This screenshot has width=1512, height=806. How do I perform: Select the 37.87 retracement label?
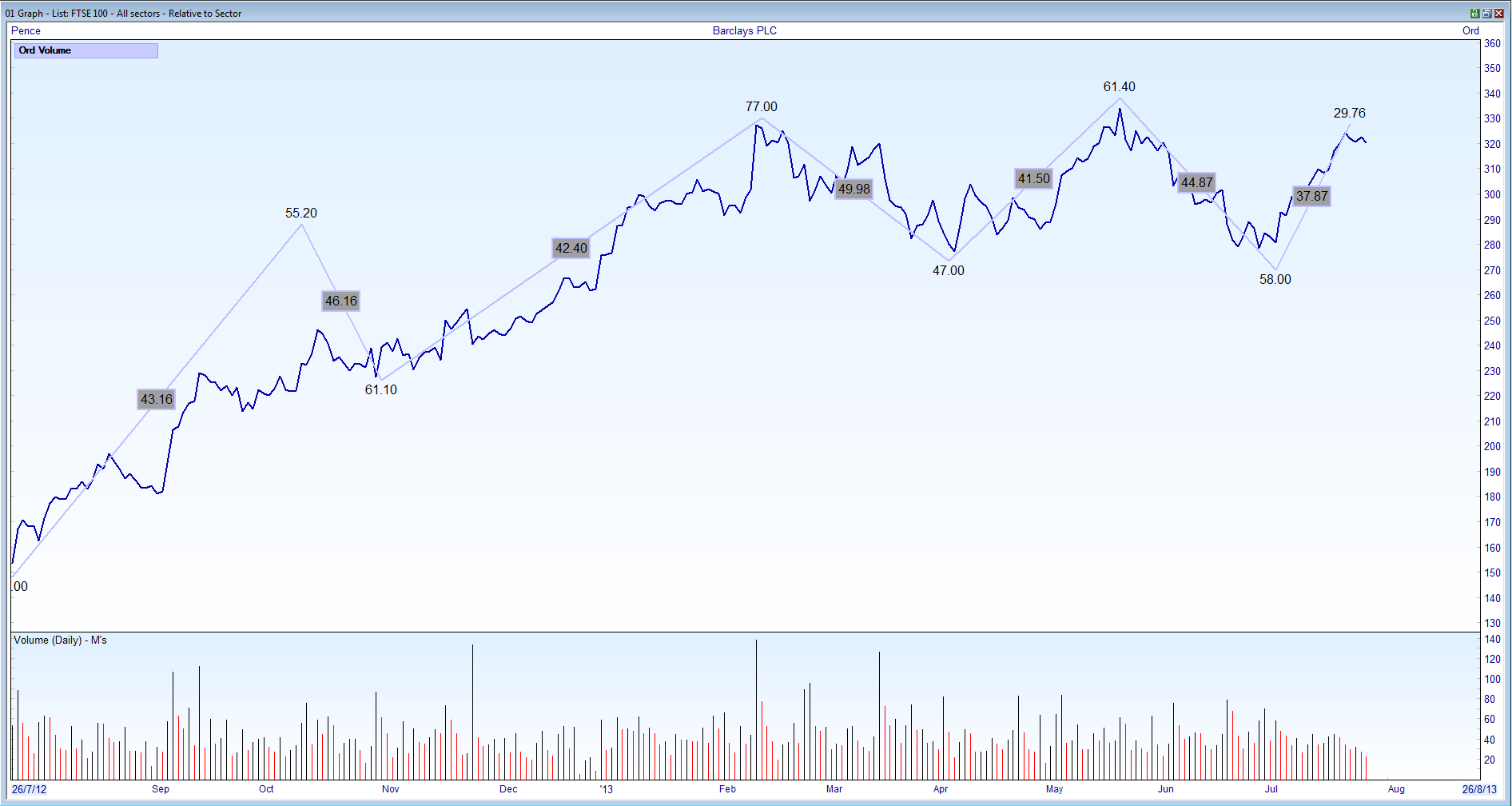1311,196
